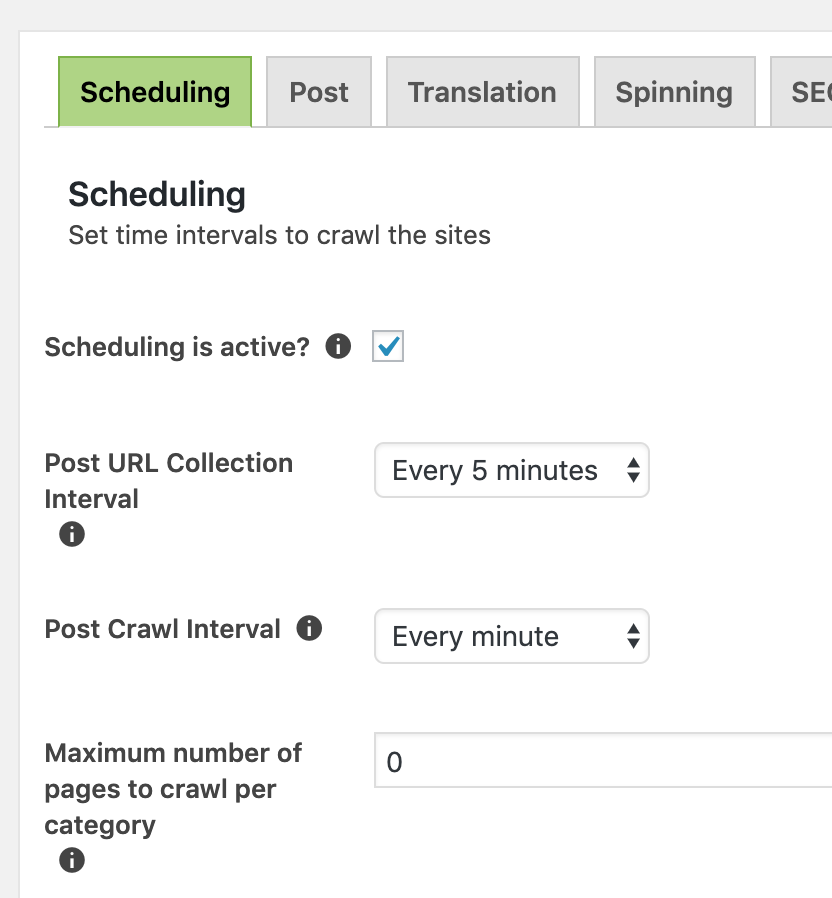Open info tooltip beside Scheduling is active

pos(338,346)
